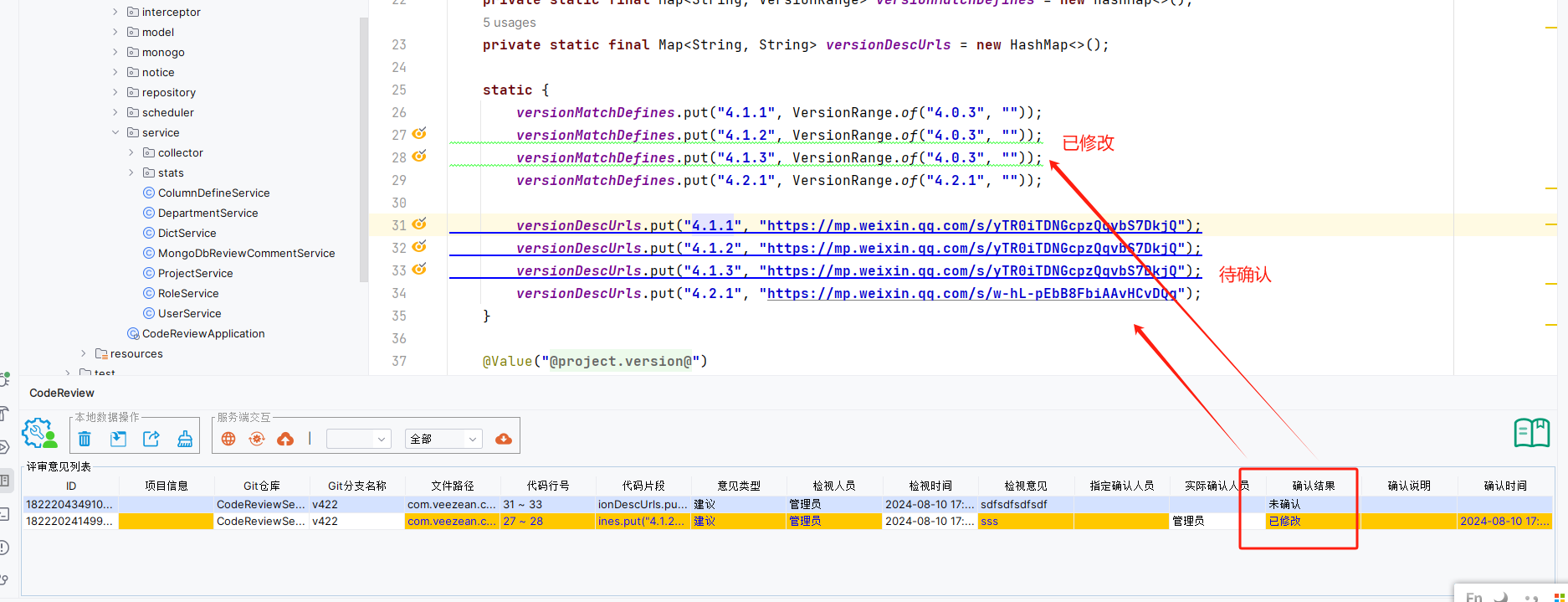Image resolution: width=1568 pixels, height=602 pixels.
Task: Click the review marker on line 27
Action: [x=420, y=133]
